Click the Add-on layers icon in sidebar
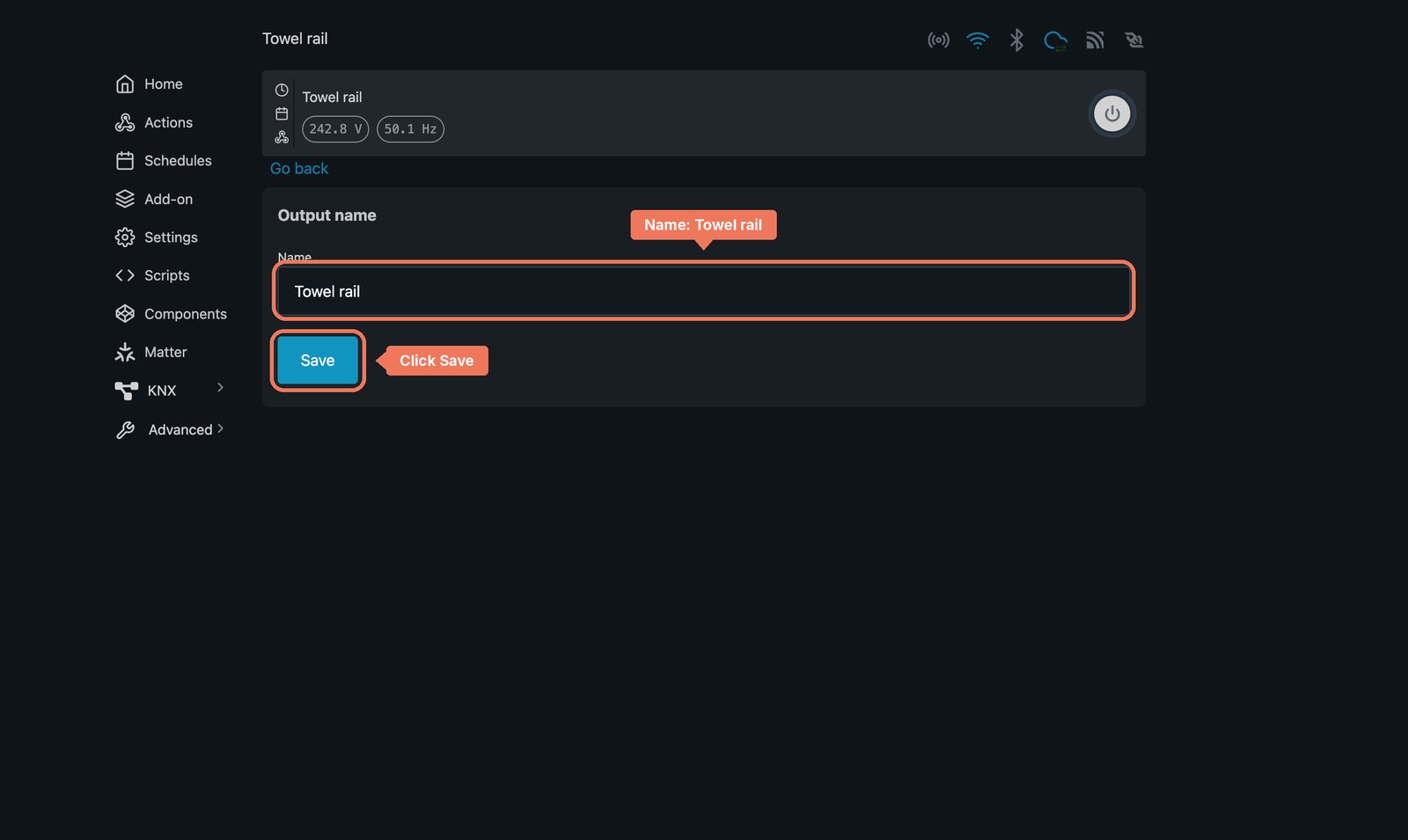1408x840 pixels. click(125, 200)
